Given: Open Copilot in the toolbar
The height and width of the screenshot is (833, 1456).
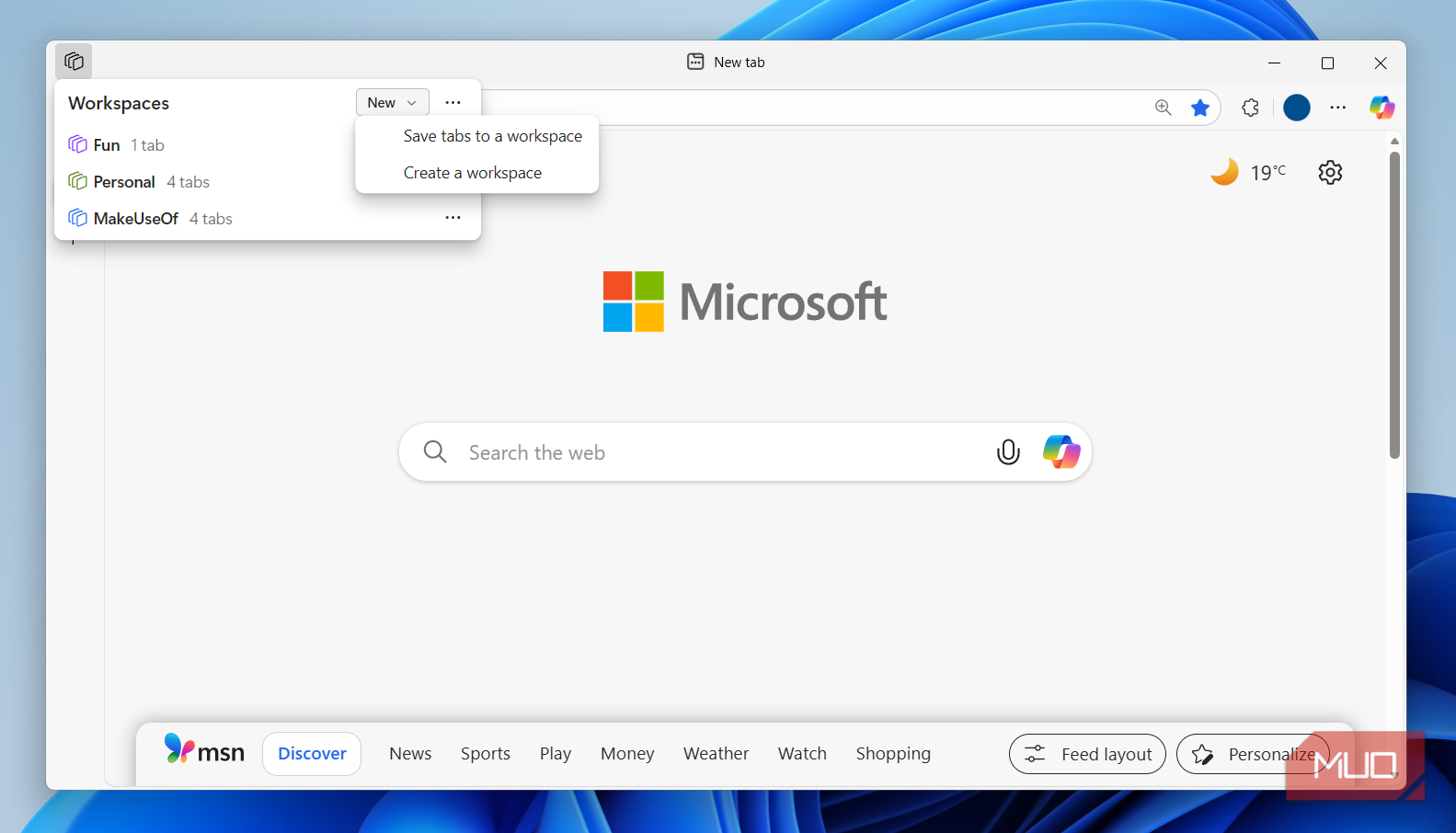Looking at the screenshot, I should [x=1381, y=108].
